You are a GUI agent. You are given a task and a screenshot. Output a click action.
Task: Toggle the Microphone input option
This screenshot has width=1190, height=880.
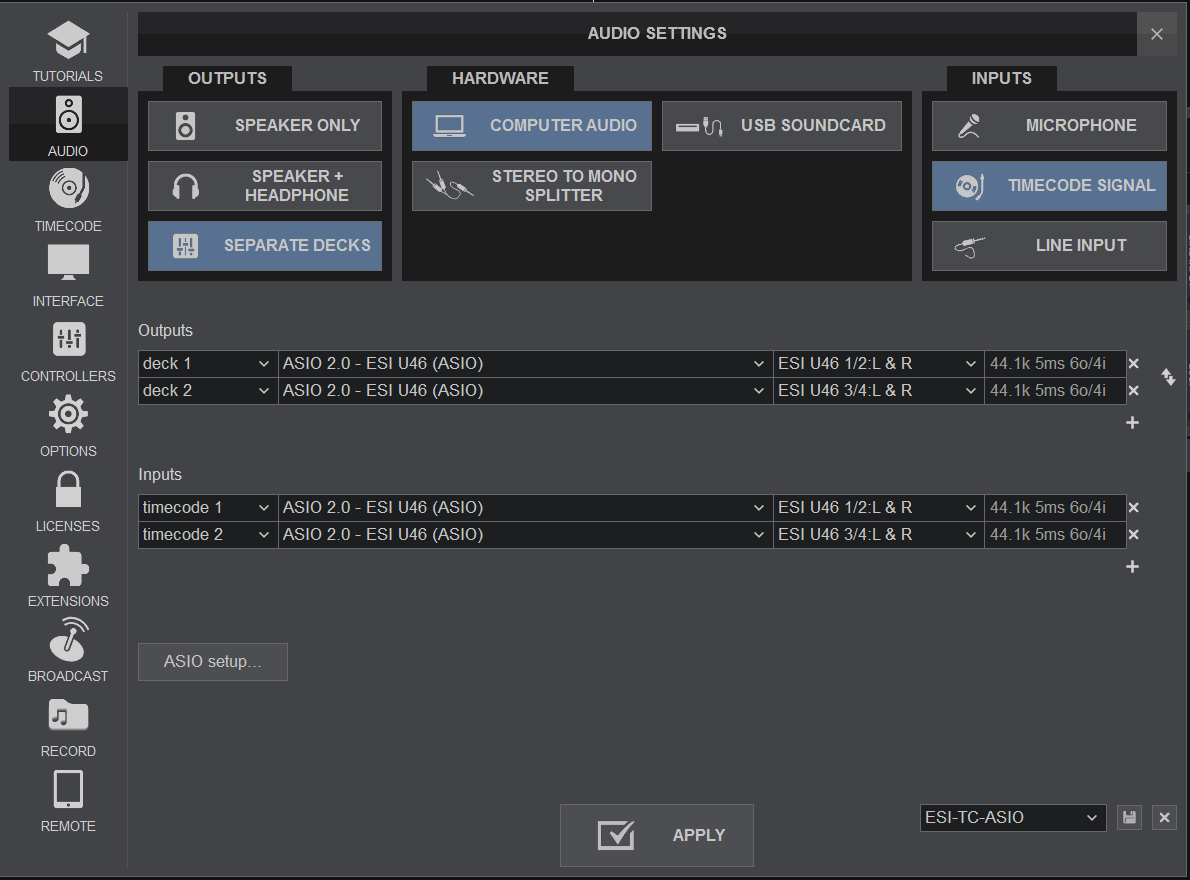pos(1049,126)
